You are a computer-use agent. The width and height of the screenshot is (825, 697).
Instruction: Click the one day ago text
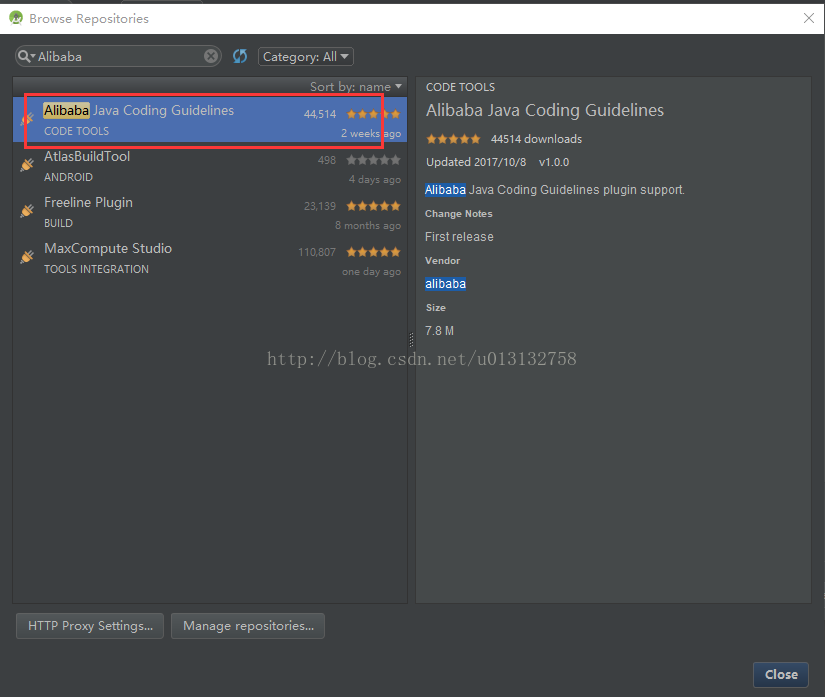coord(371,271)
